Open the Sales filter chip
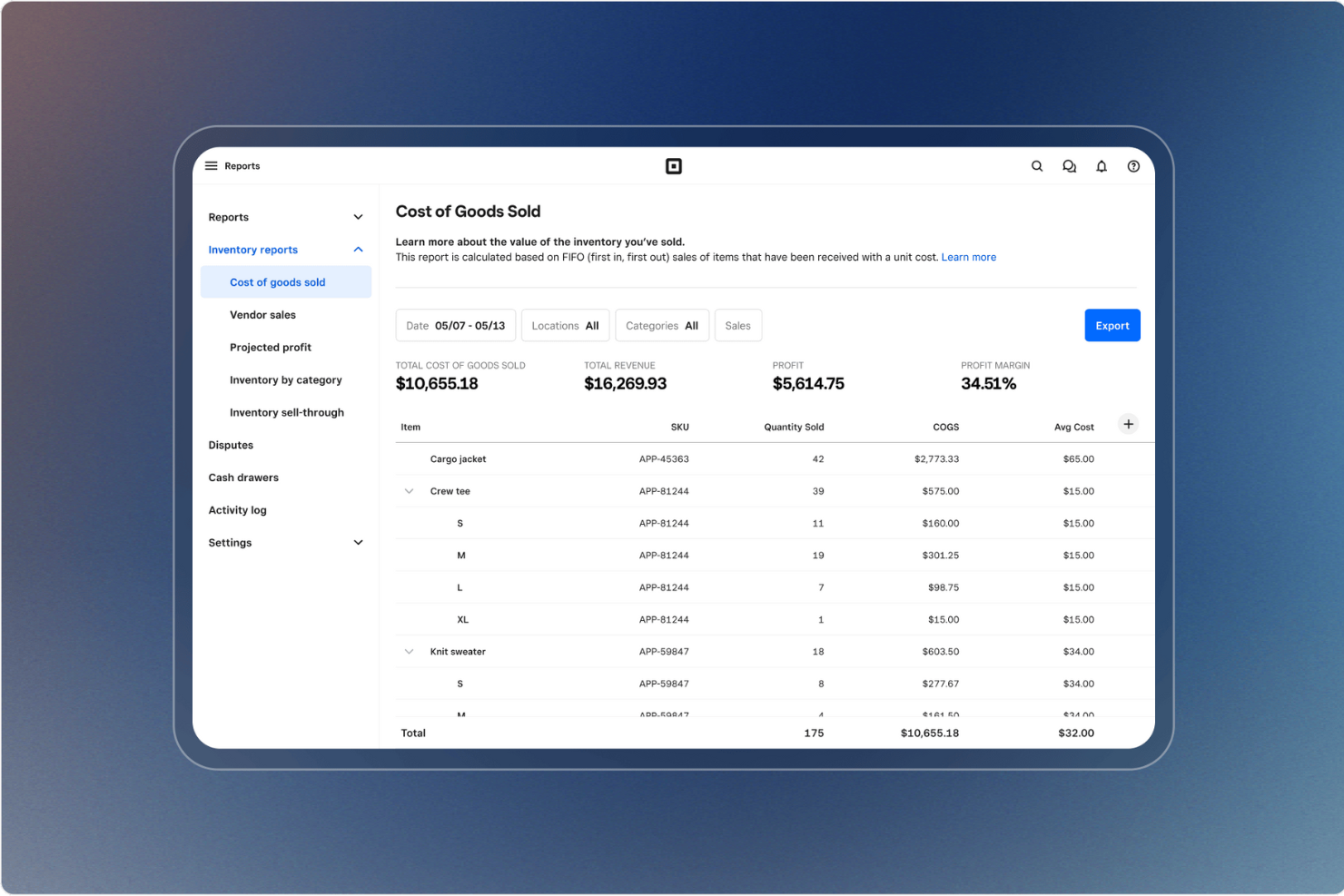This screenshot has height=896, width=1344. pos(737,325)
